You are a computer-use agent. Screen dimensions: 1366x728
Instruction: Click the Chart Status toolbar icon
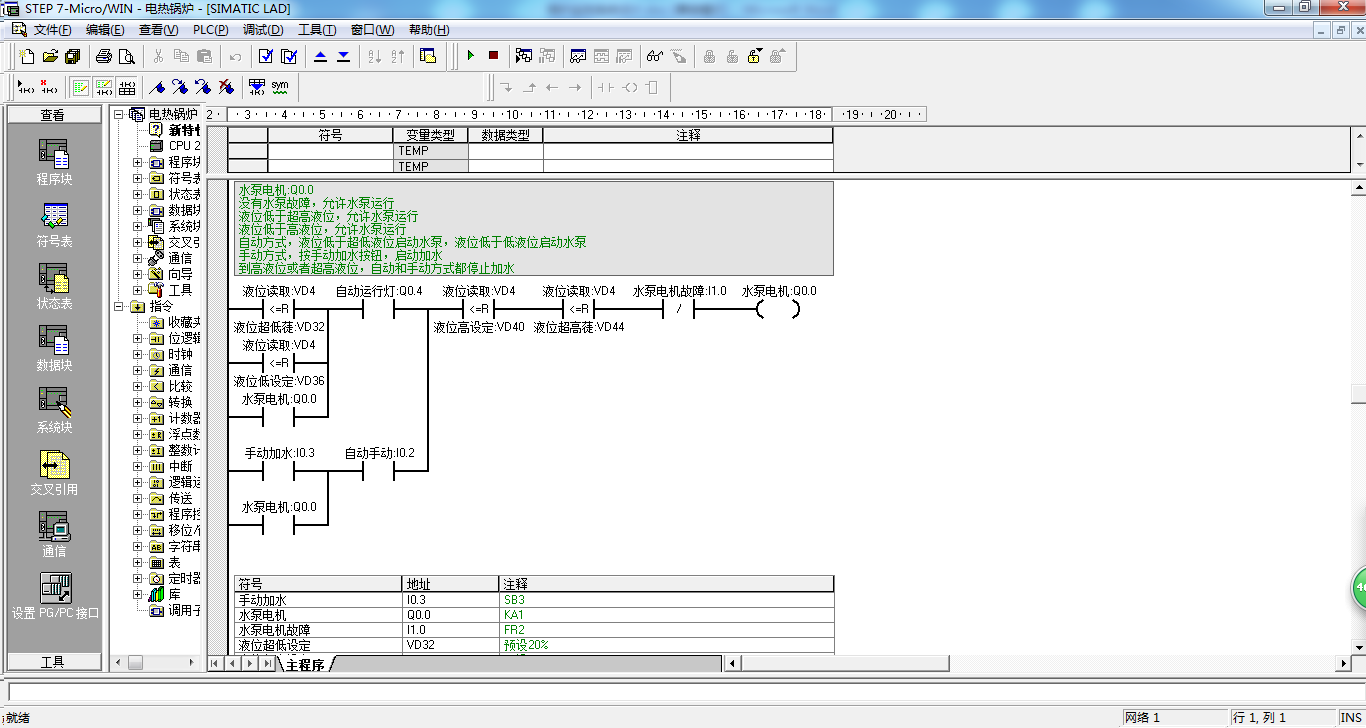point(578,56)
